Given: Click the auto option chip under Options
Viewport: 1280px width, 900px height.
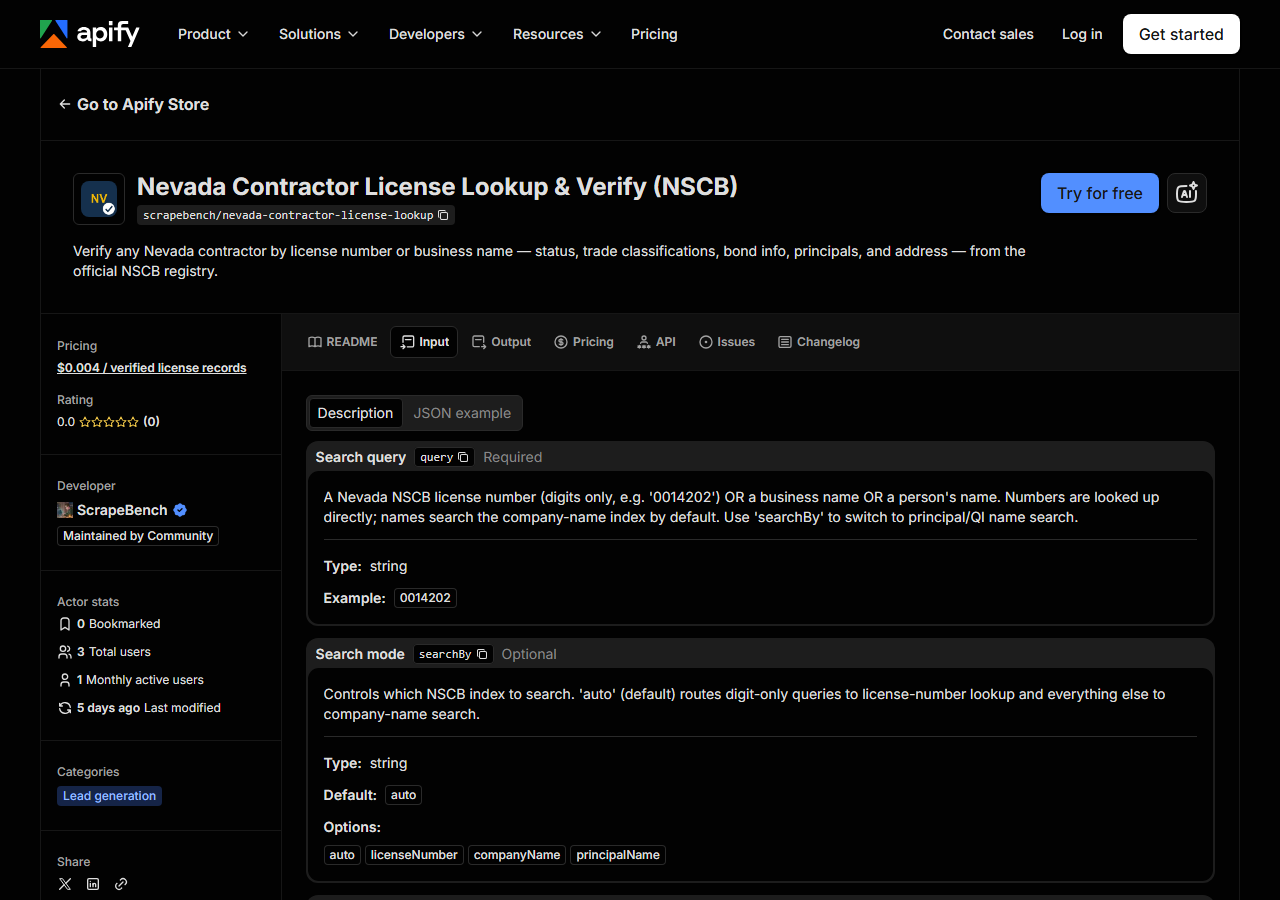Looking at the screenshot, I should point(342,855).
